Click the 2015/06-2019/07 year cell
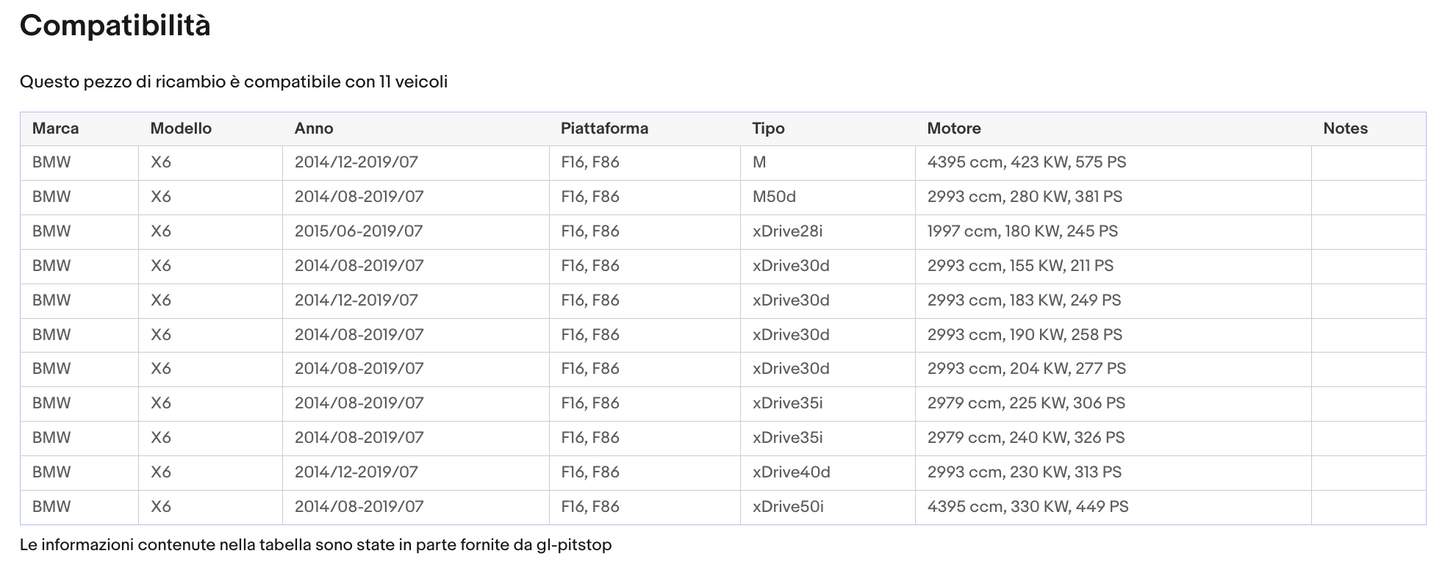This screenshot has height=570, width=1445. pyautogui.click(x=359, y=231)
